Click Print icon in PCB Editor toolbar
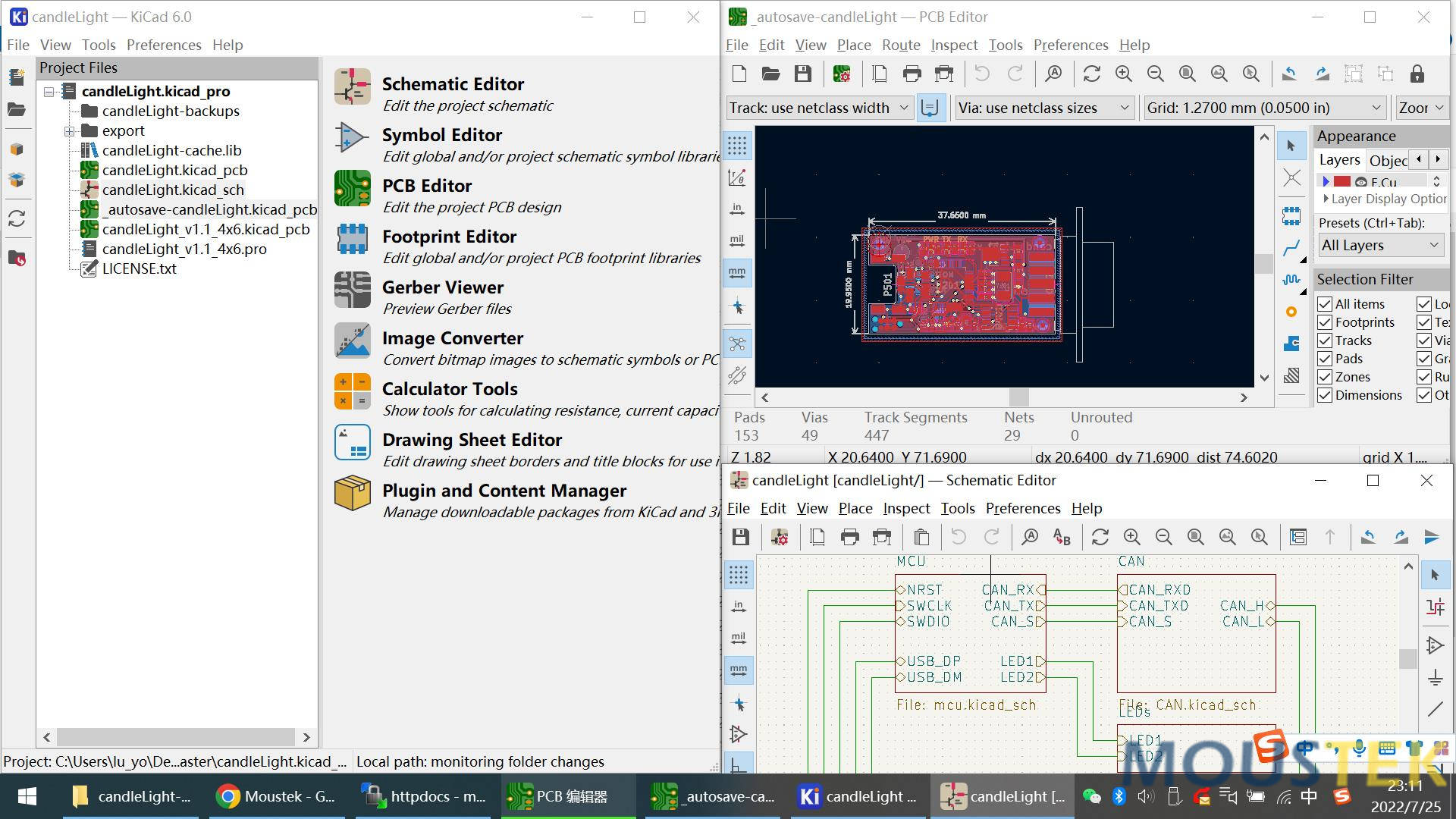Screen dimensions: 1456x819 point(912,74)
